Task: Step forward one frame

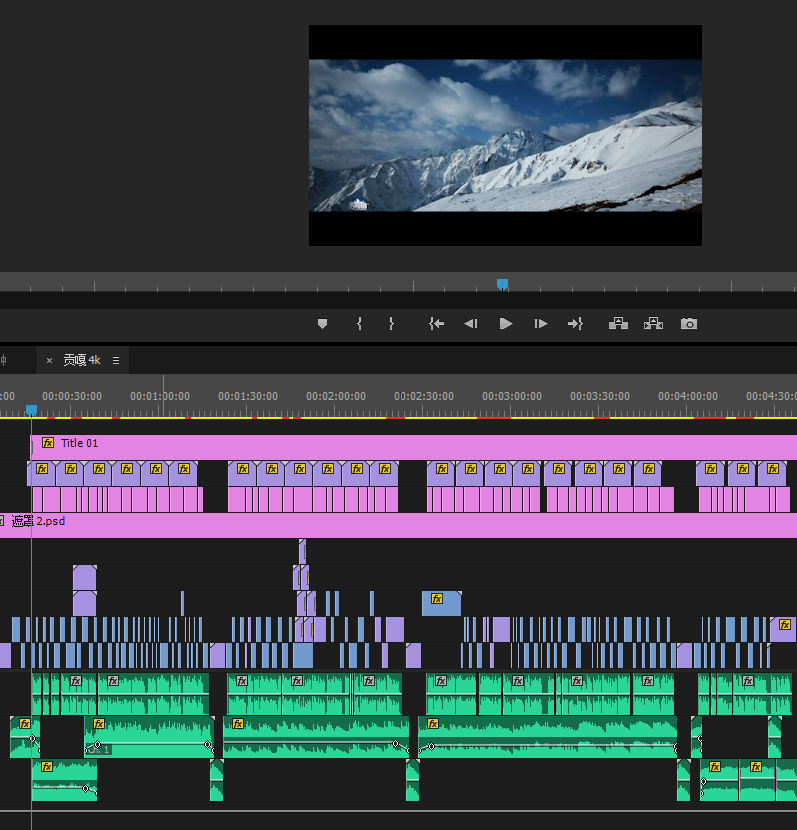Action: point(540,323)
